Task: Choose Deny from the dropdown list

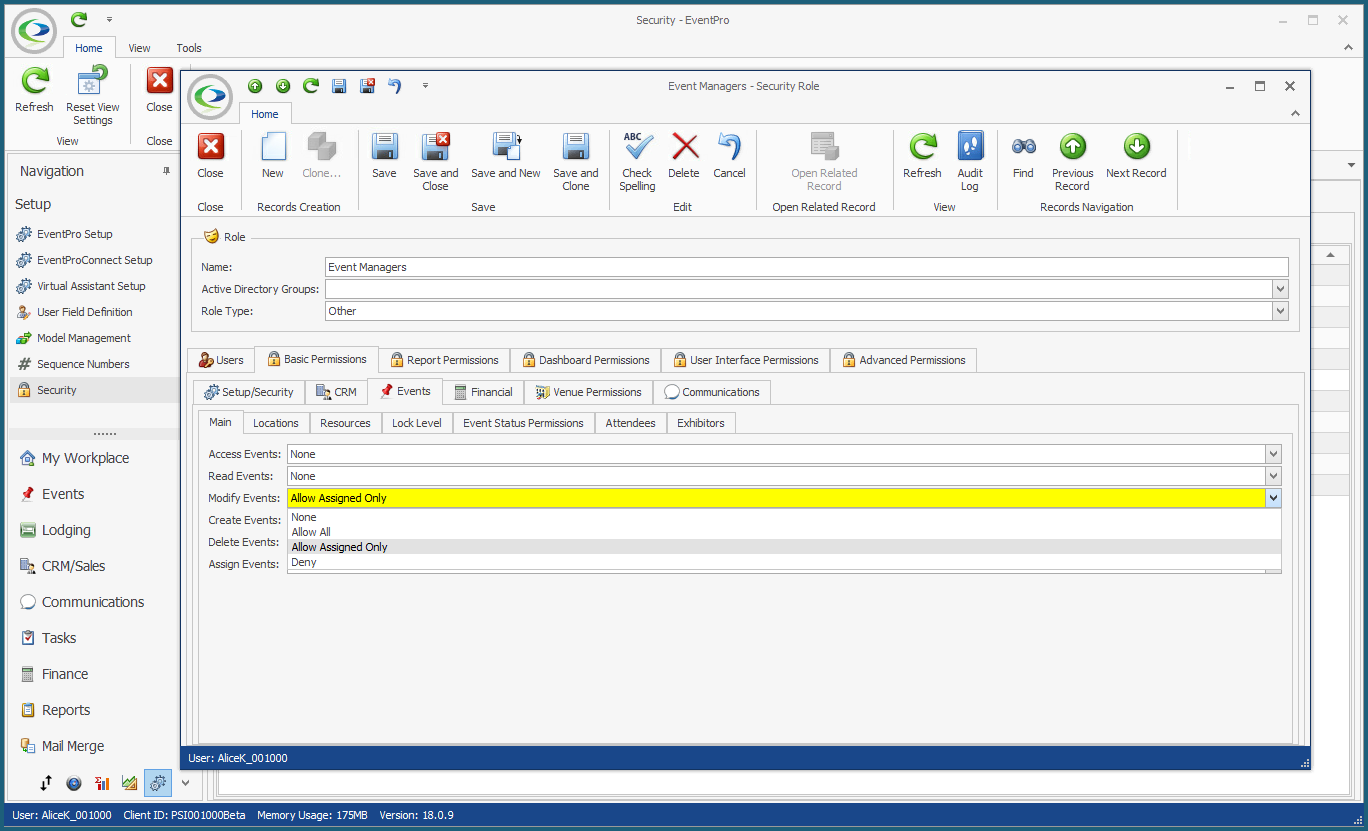Action: click(x=784, y=562)
